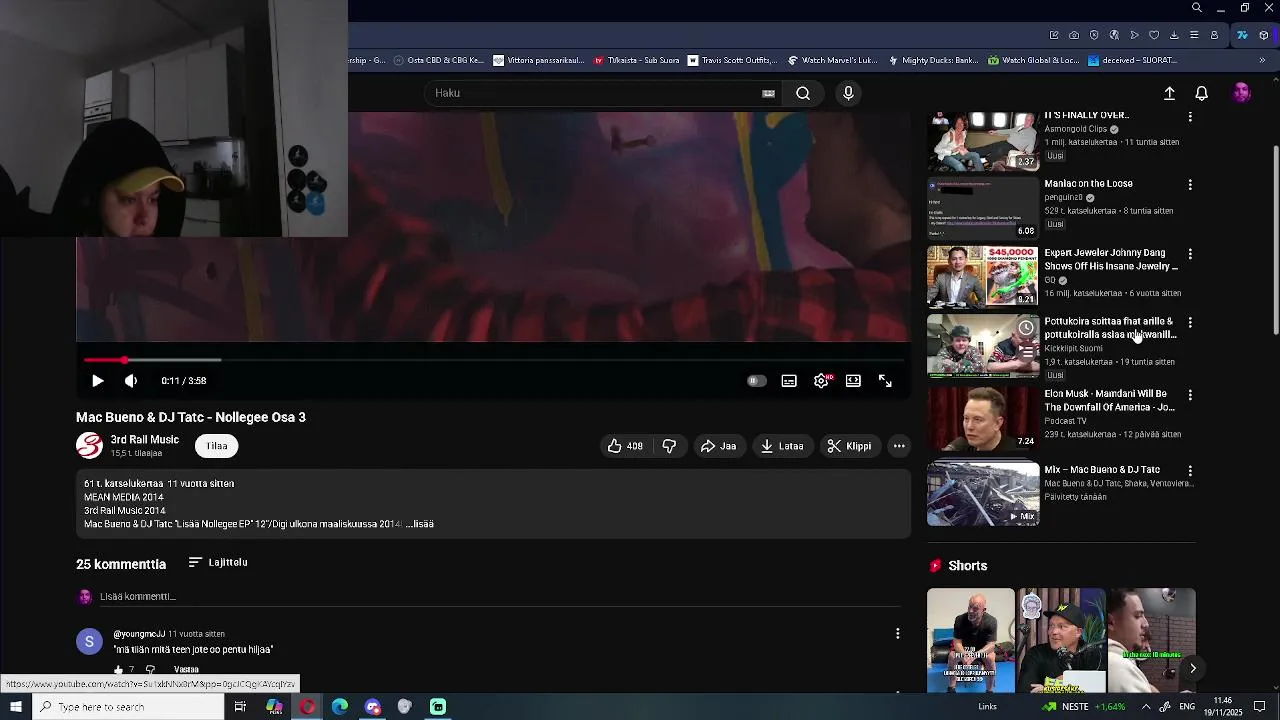Viewport: 1280px width, 720px height.
Task: Open browser heart bookmarks icon
Action: coord(1154,35)
